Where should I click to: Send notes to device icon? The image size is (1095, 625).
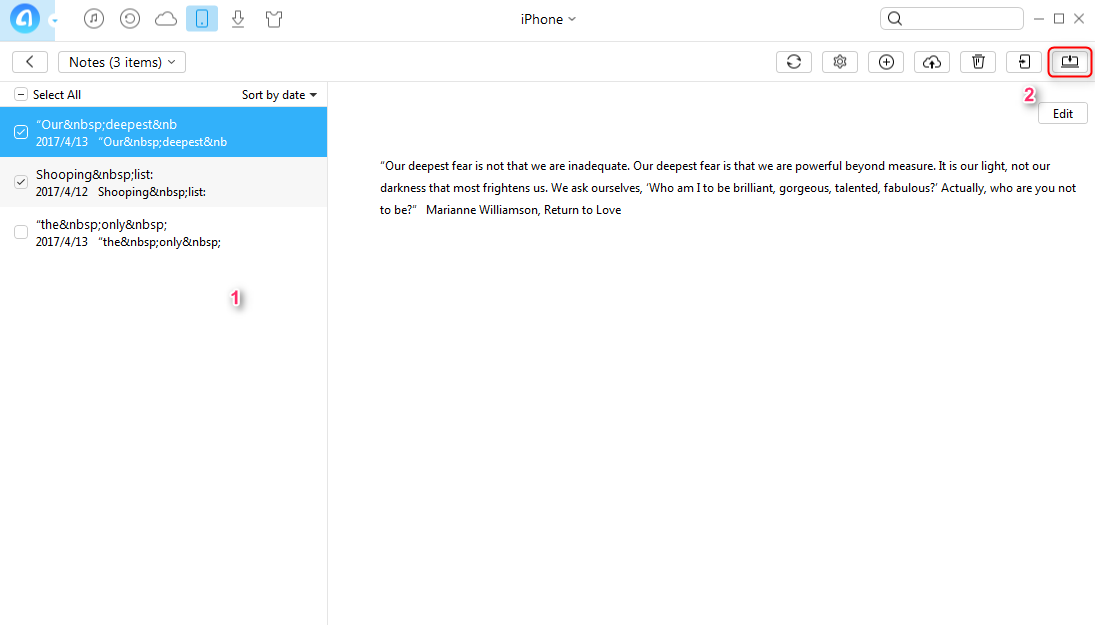click(x=1024, y=62)
